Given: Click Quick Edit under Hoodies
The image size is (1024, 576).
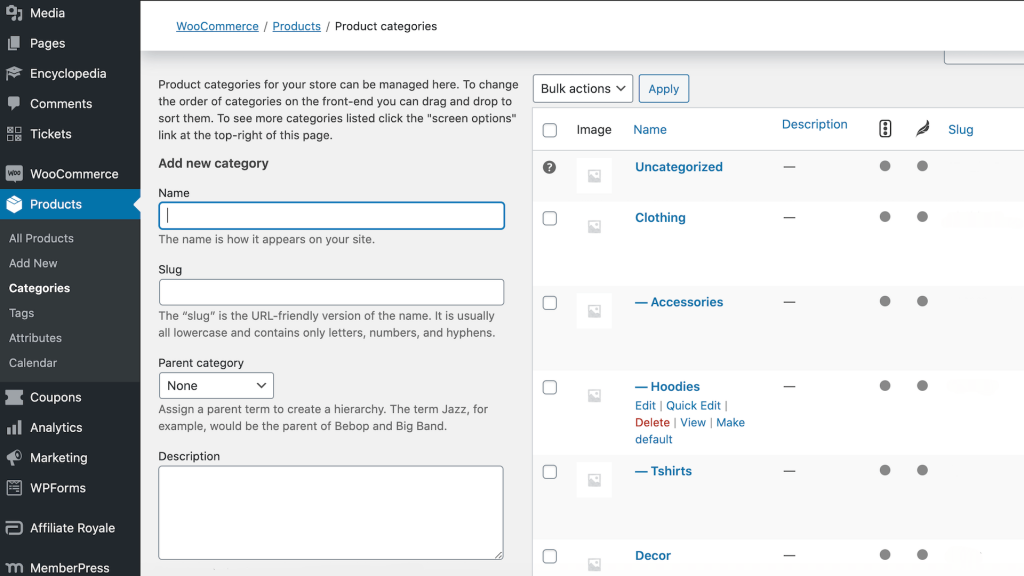Looking at the screenshot, I should tap(693, 405).
